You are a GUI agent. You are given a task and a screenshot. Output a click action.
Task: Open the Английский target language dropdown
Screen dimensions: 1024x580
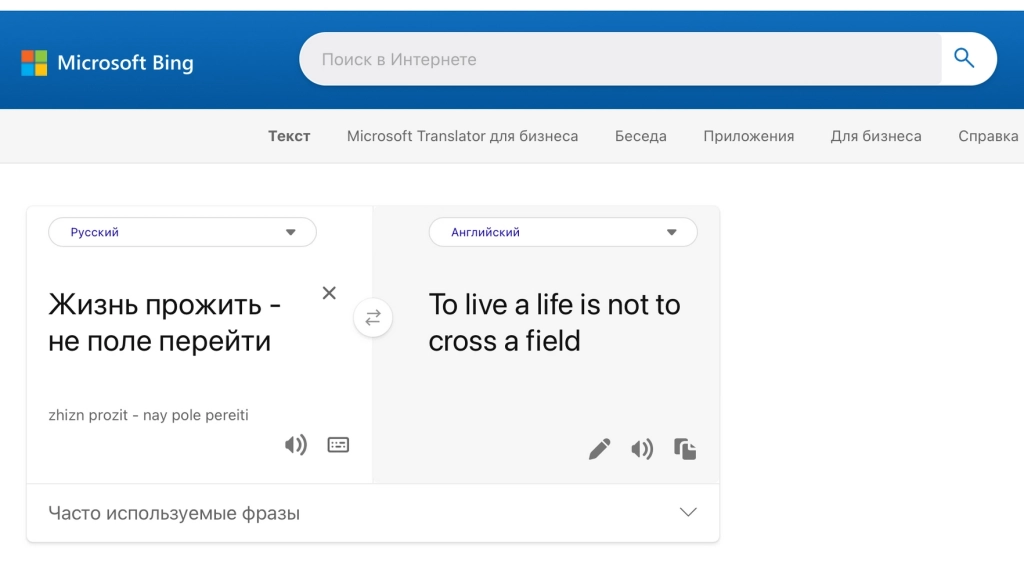[x=563, y=232]
